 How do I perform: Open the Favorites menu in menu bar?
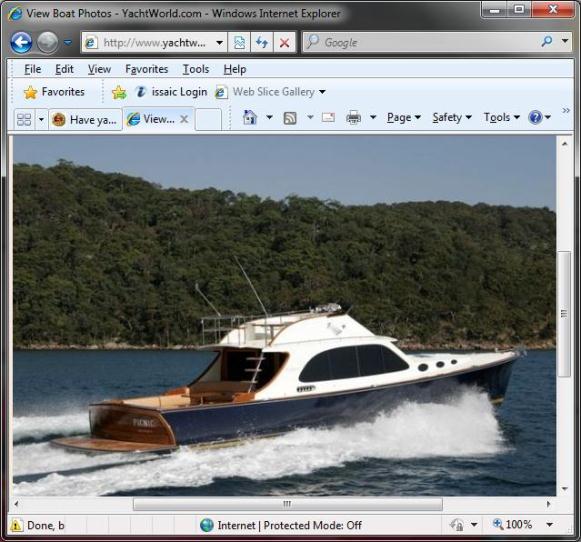(146, 69)
